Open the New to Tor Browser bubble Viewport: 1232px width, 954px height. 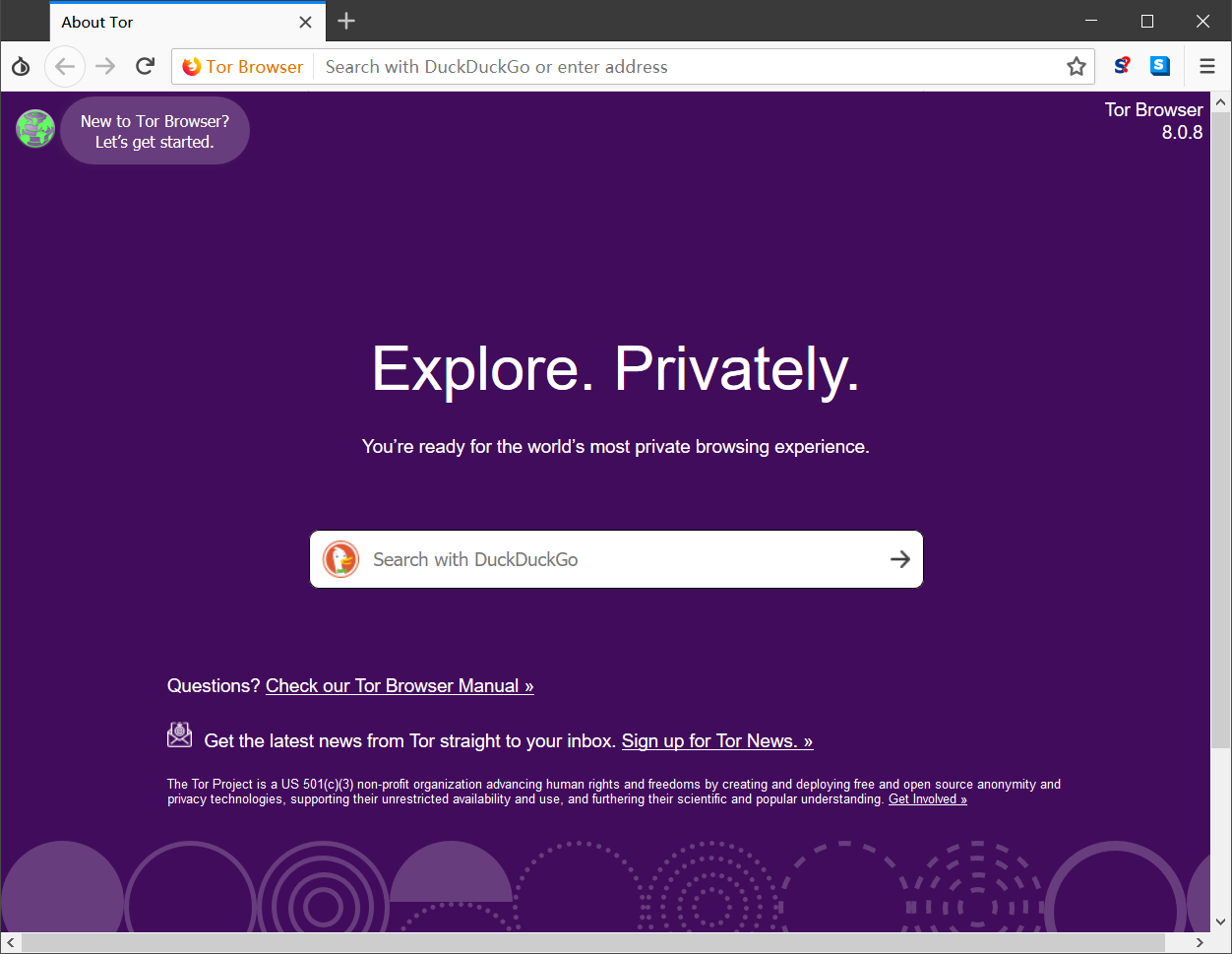pyautogui.click(x=154, y=131)
